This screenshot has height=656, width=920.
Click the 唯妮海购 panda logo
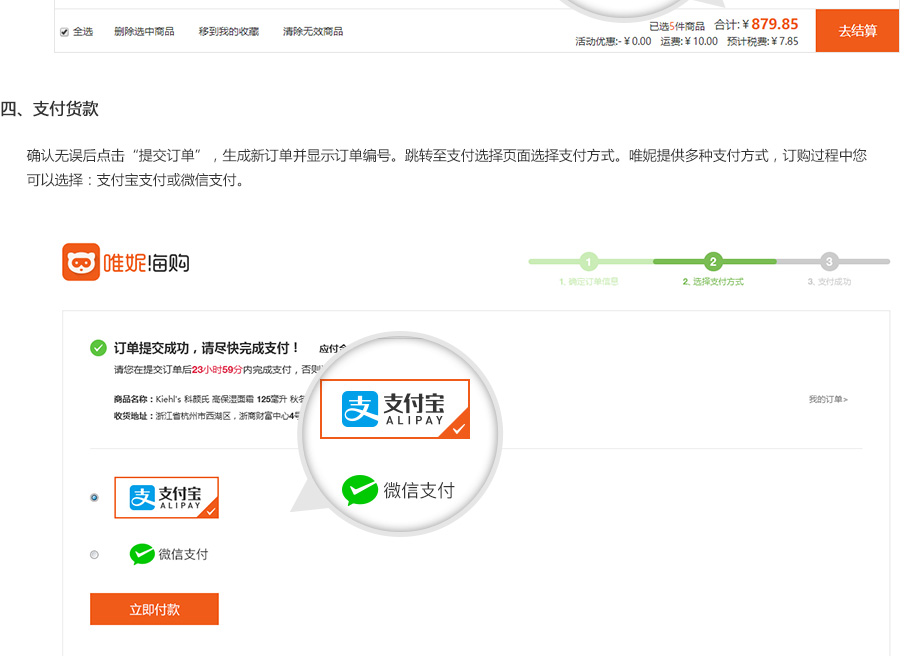point(126,262)
